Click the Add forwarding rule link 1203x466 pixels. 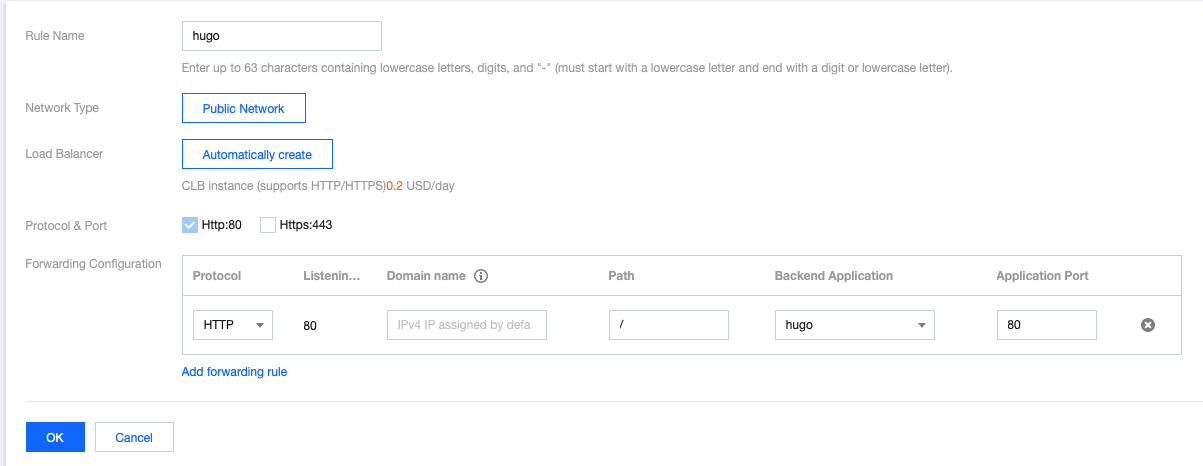(x=234, y=372)
